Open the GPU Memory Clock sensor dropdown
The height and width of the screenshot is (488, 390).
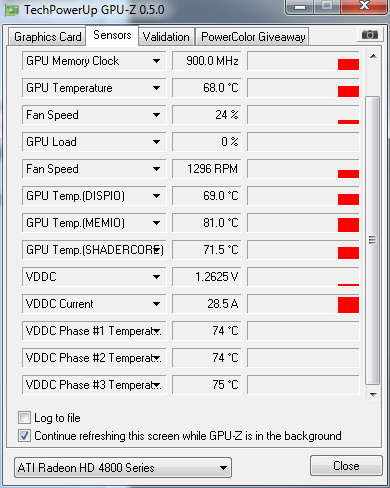[156, 61]
